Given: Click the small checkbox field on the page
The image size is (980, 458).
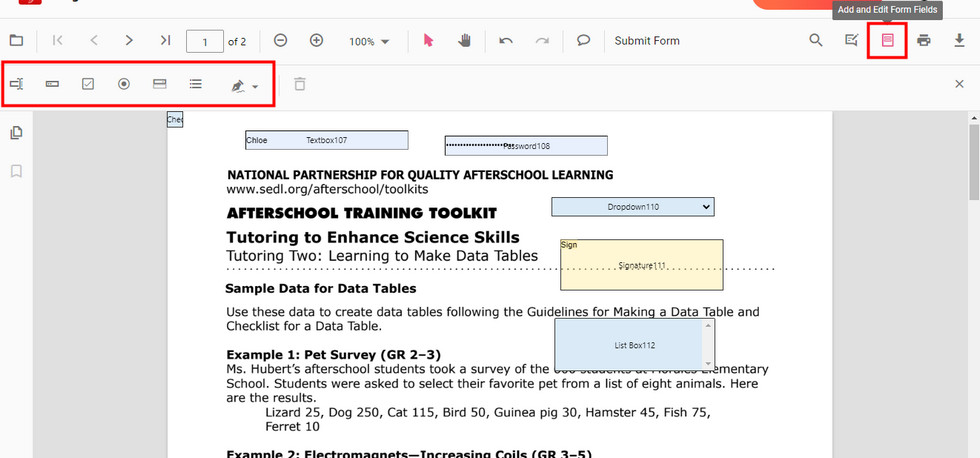Looking at the screenshot, I should coord(174,120).
